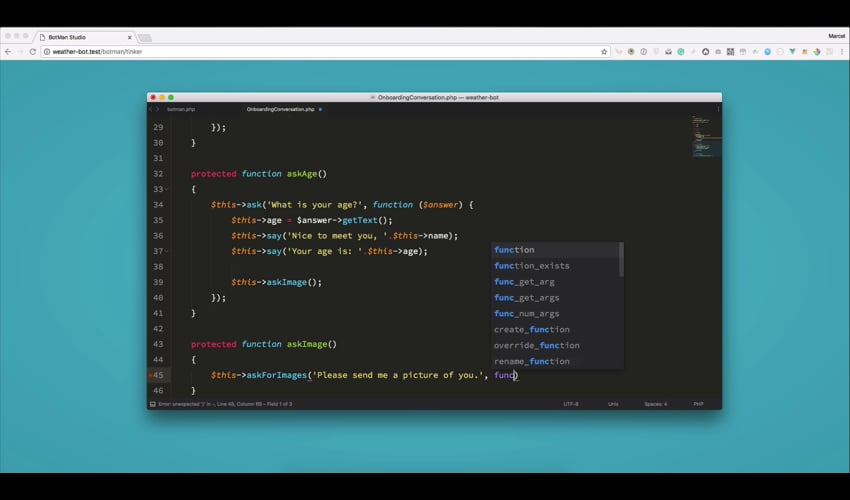Screen dimensions: 850x500
Task: Collapse code using fold arrow at line 37
Action: pyautogui.click(x=167, y=251)
